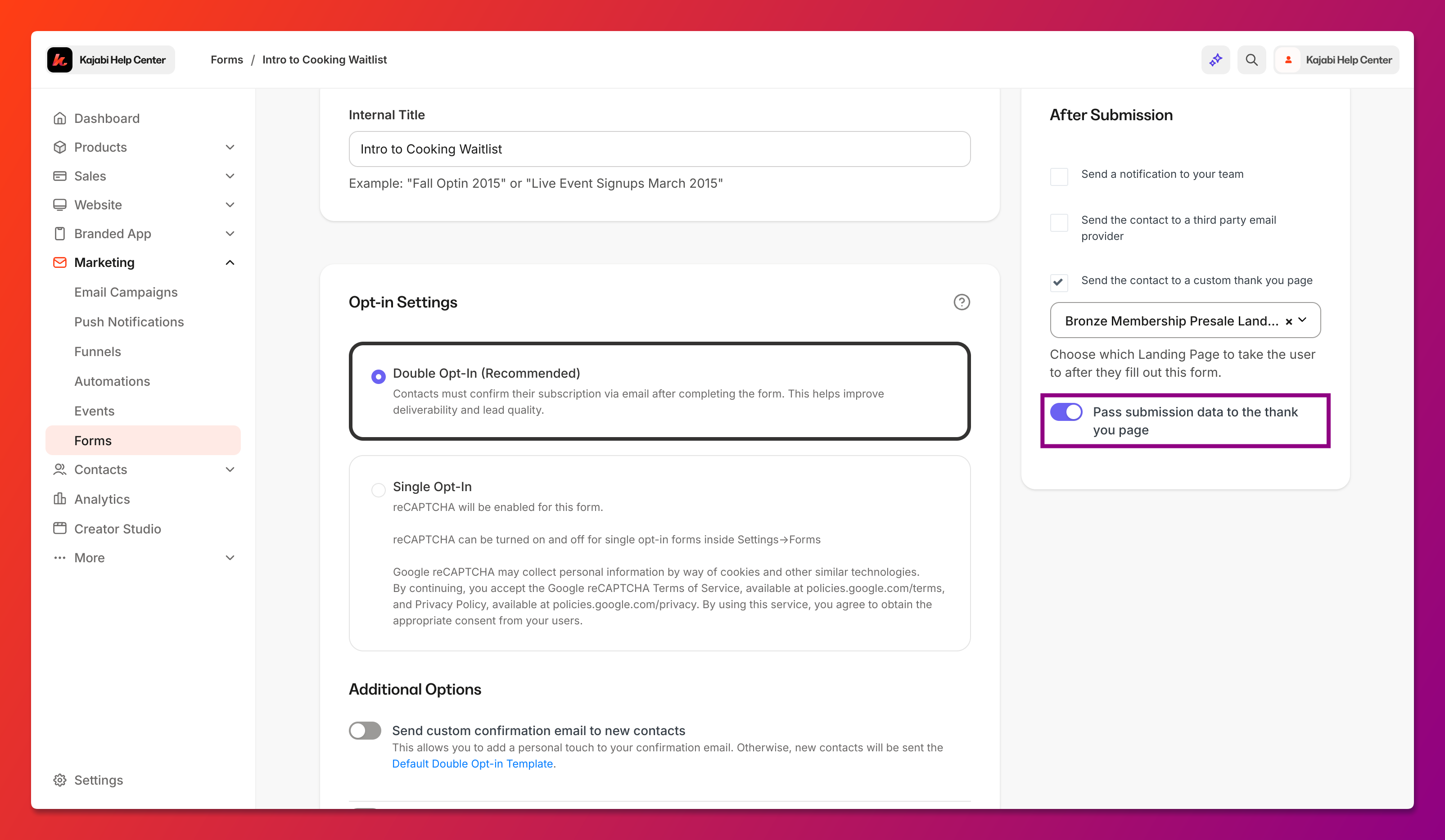Open Forms in sidebar
This screenshot has width=1445, height=840.
point(143,440)
